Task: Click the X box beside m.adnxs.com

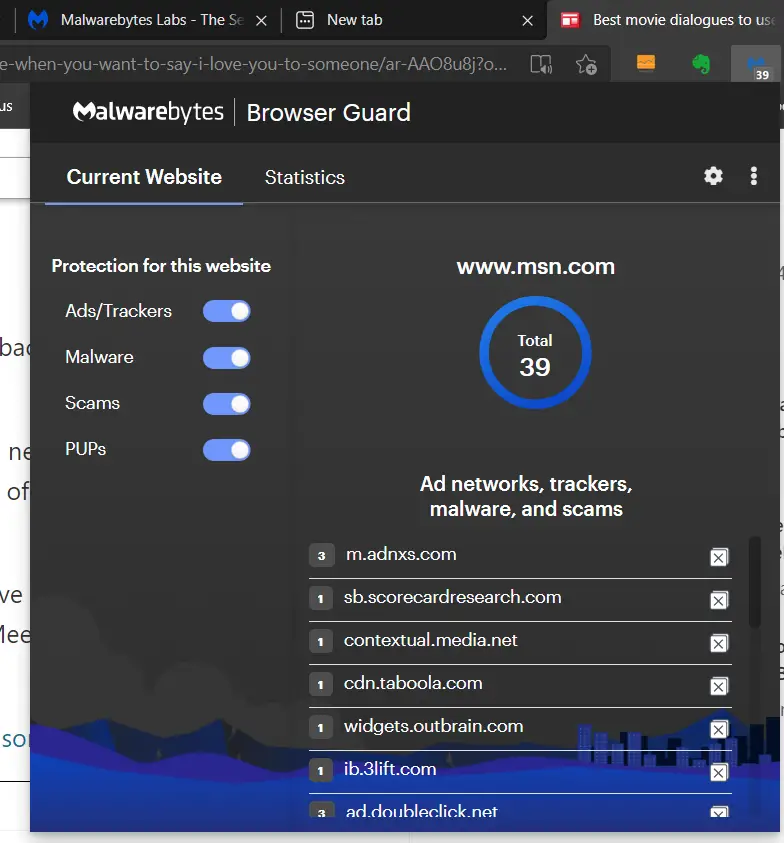Action: coord(719,557)
